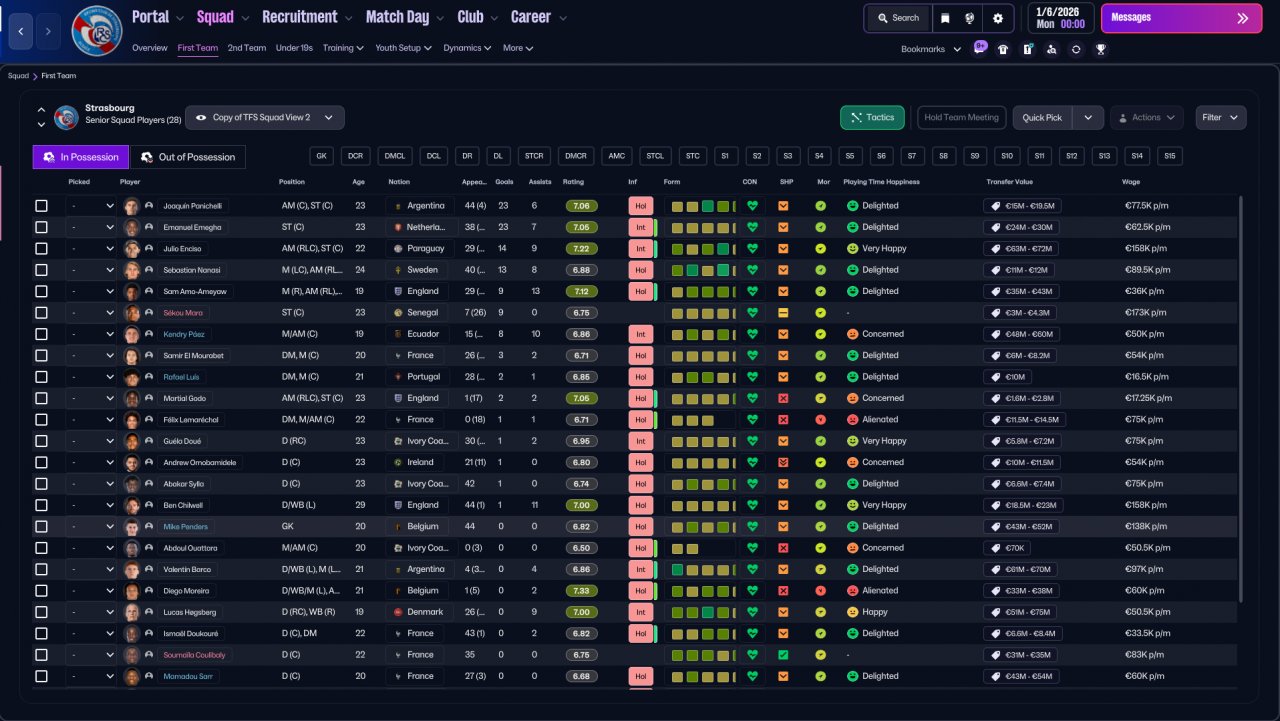1280x721 pixels.
Task: Click the circular refresh shortcut icon
Action: [1076, 48]
